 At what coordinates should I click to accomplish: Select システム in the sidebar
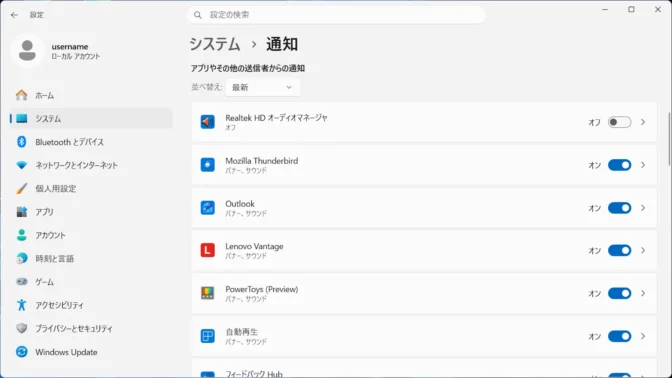(91, 119)
